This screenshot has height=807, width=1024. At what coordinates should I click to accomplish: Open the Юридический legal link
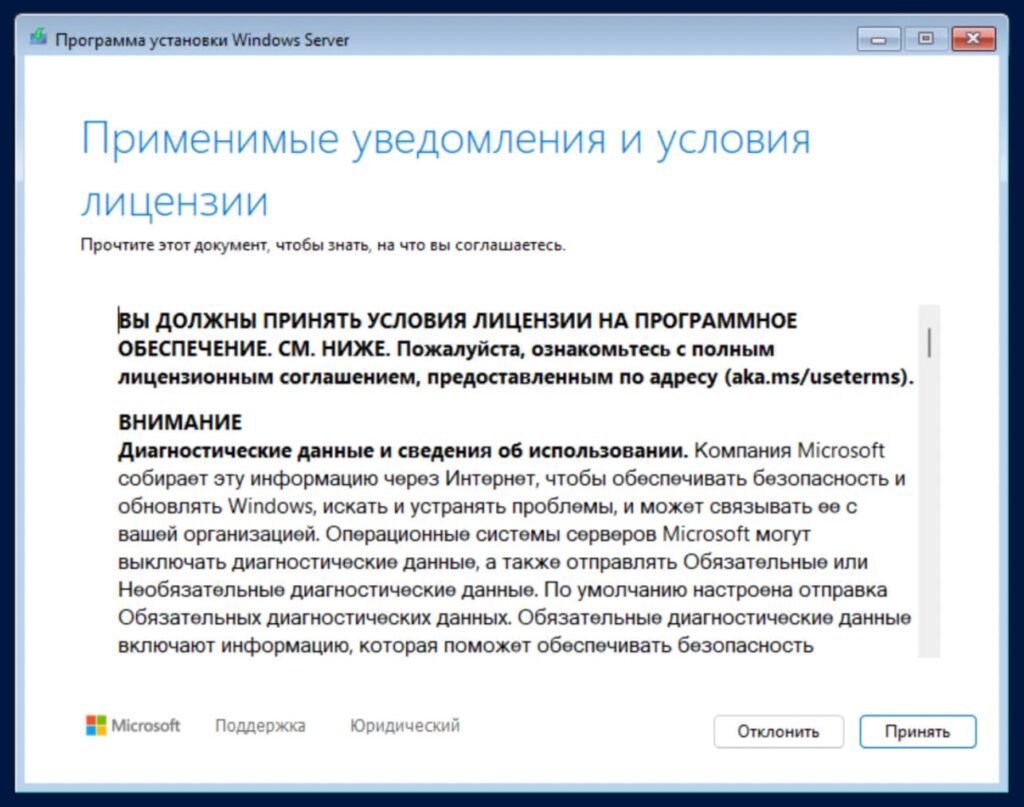click(405, 725)
